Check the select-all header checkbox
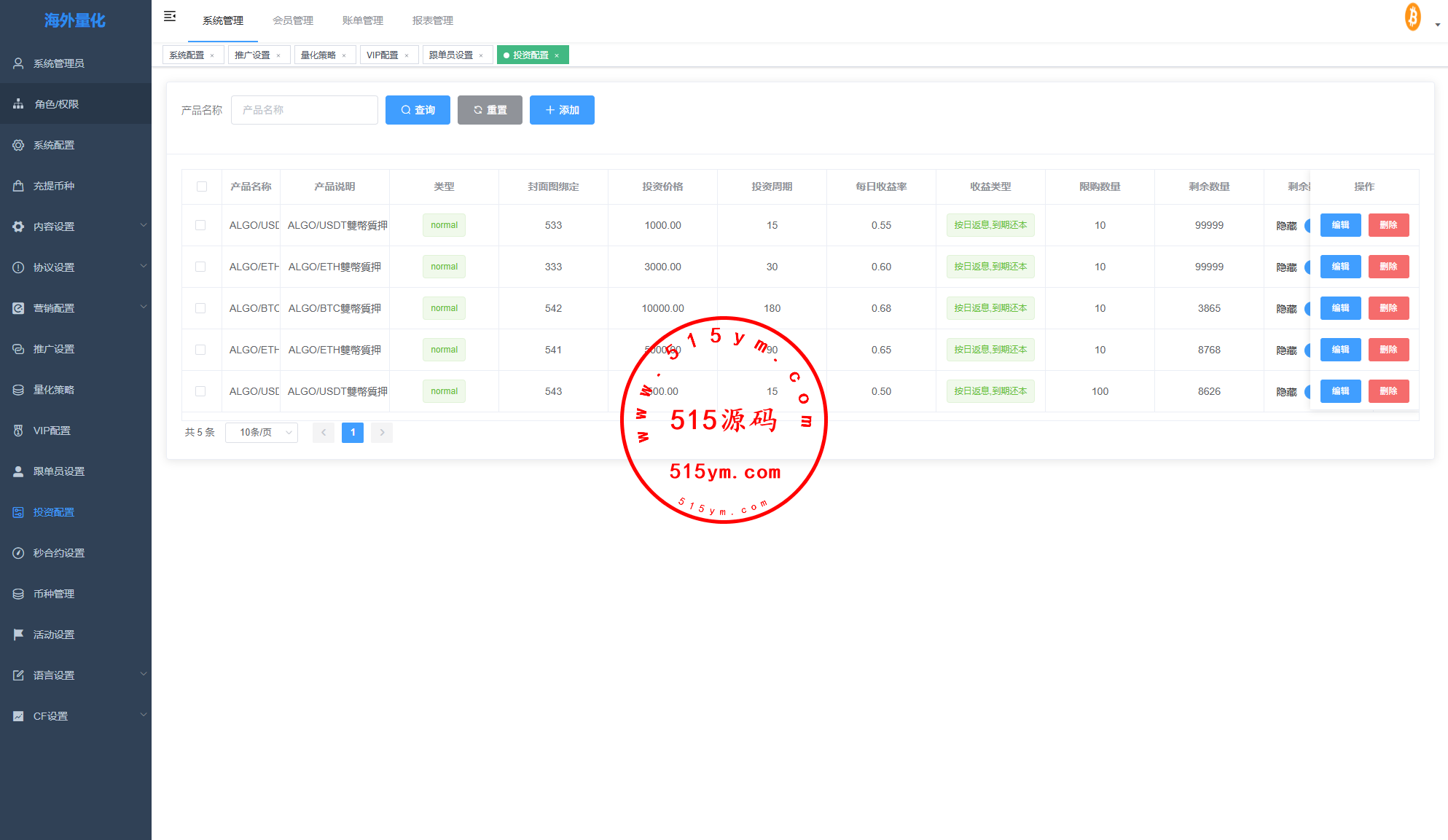 (202, 187)
